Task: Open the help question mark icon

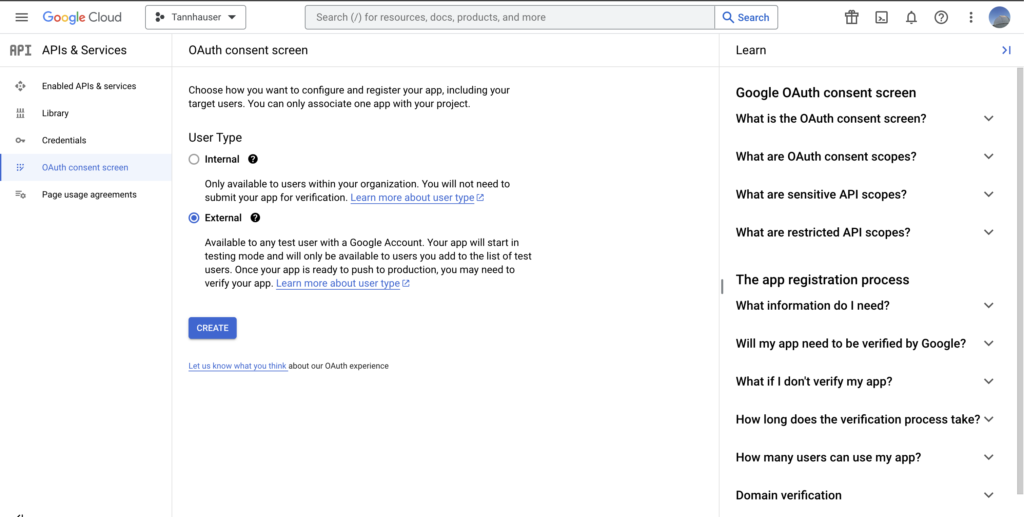Action: pyautogui.click(x=941, y=18)
